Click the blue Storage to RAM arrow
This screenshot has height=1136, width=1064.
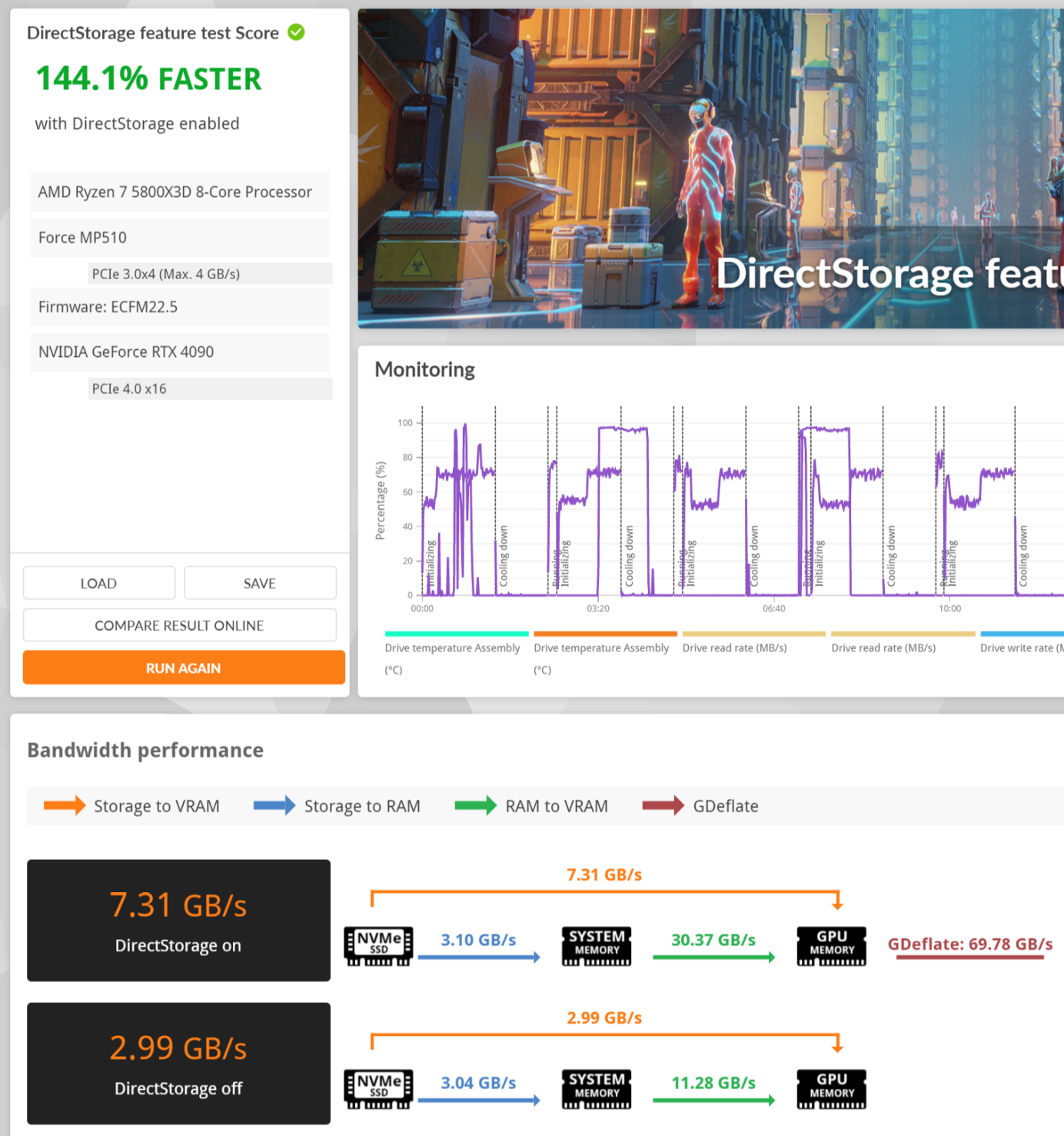274,805
